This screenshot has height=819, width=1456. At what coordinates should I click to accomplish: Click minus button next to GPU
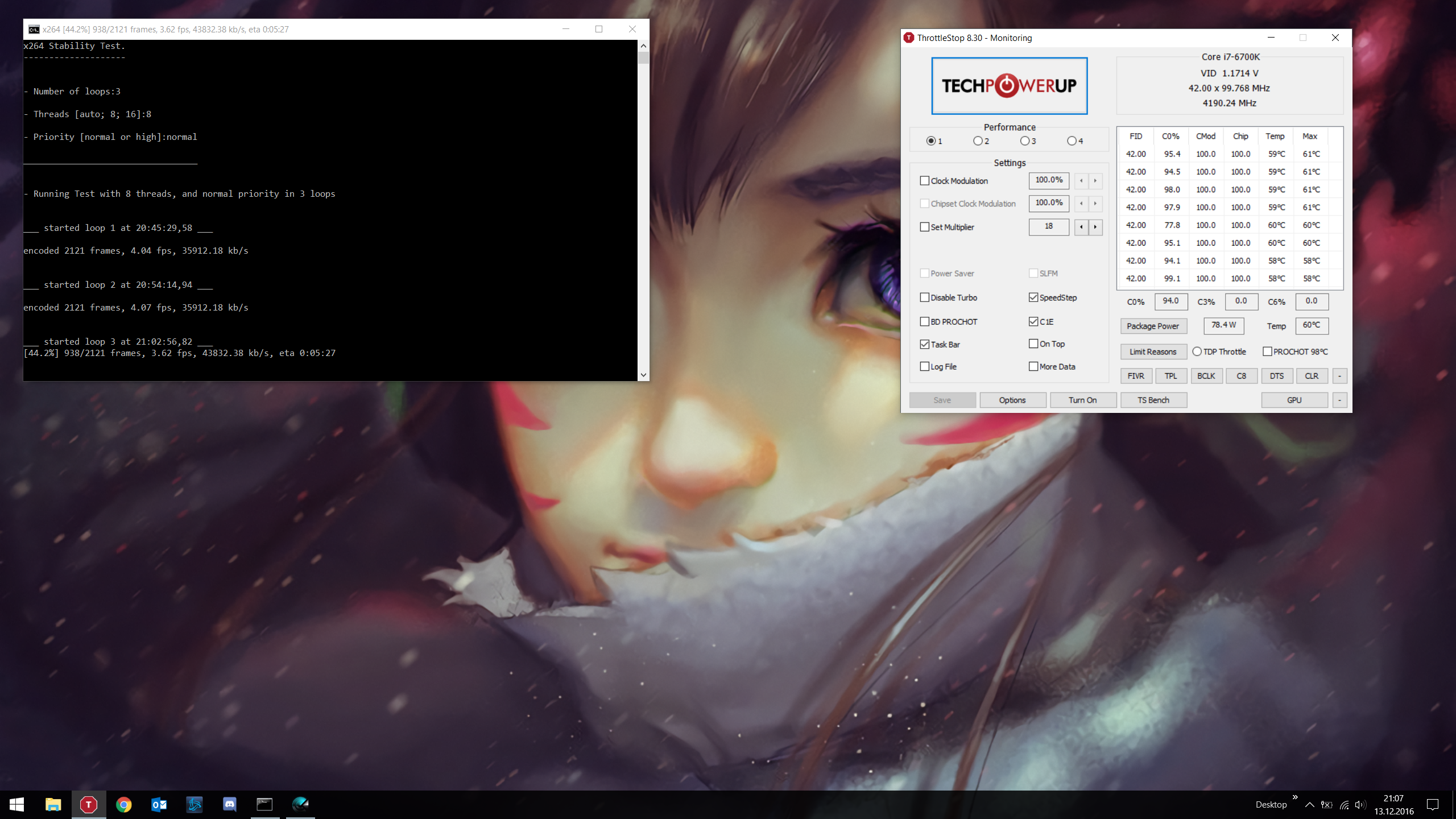[x=1339, y=400]
